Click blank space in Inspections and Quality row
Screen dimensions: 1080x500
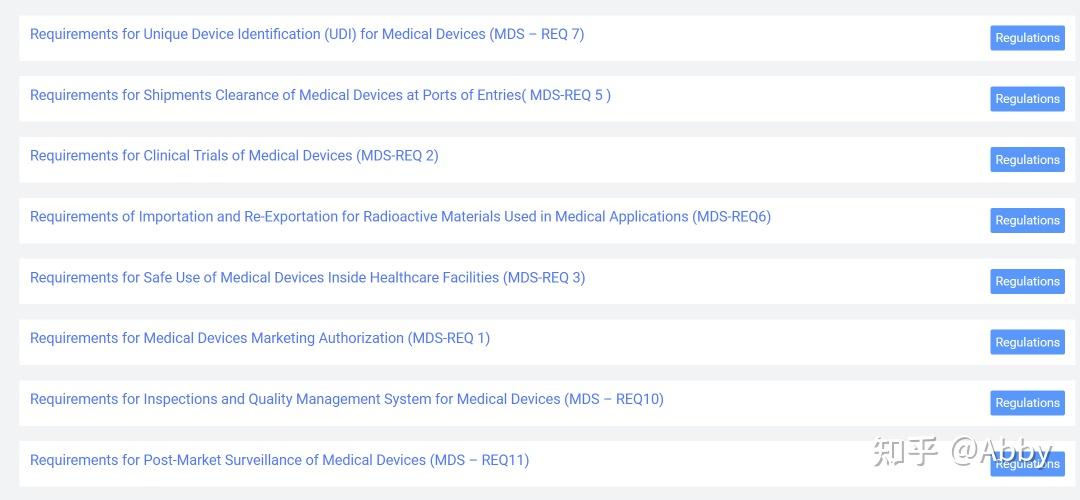(x=820, y=403)
